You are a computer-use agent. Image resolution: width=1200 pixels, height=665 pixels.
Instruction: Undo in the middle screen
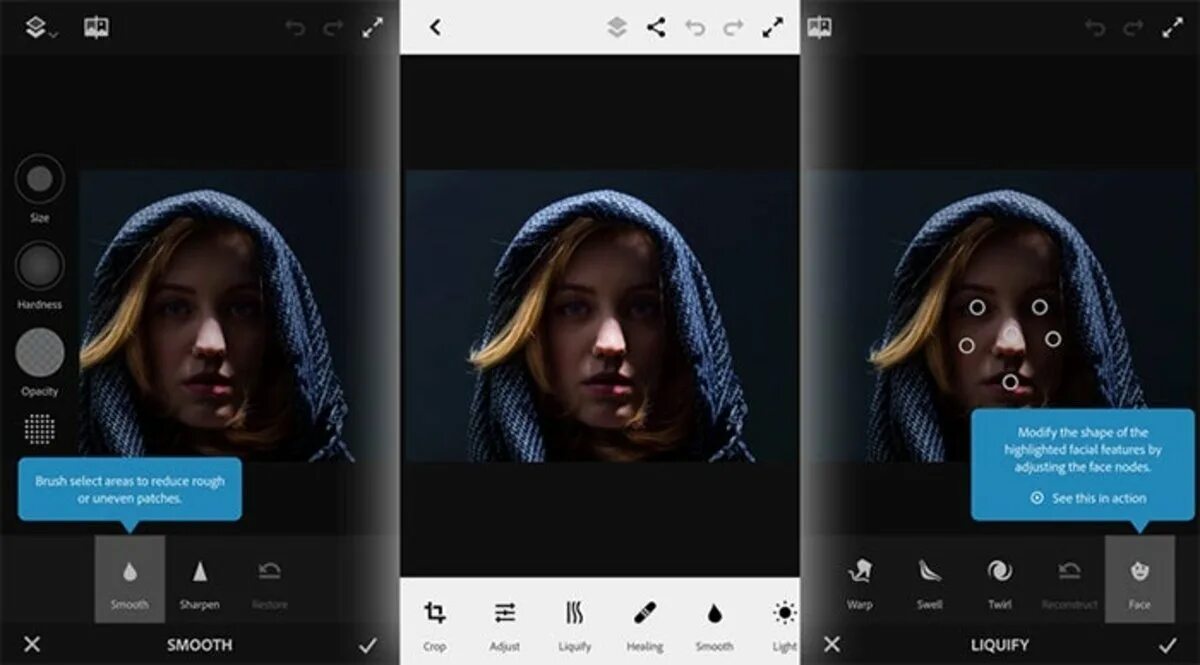pyautogui.click(x=695, y=28)
